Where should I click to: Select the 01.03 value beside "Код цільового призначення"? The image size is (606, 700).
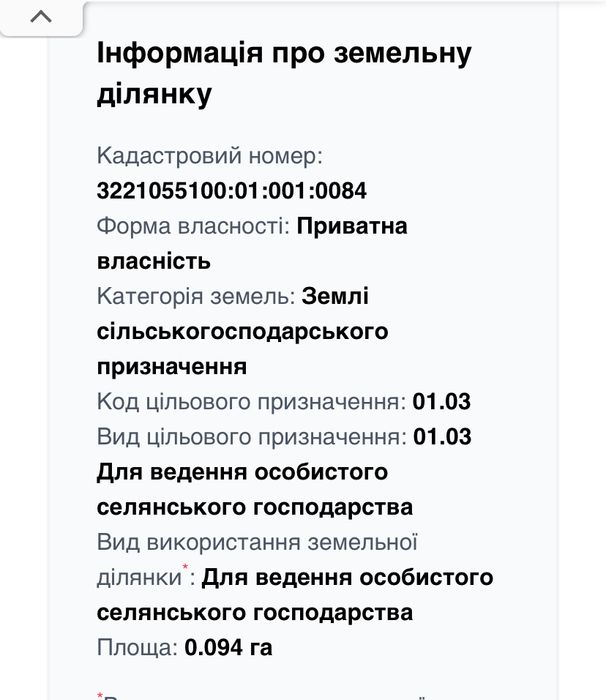coord(442,402)
